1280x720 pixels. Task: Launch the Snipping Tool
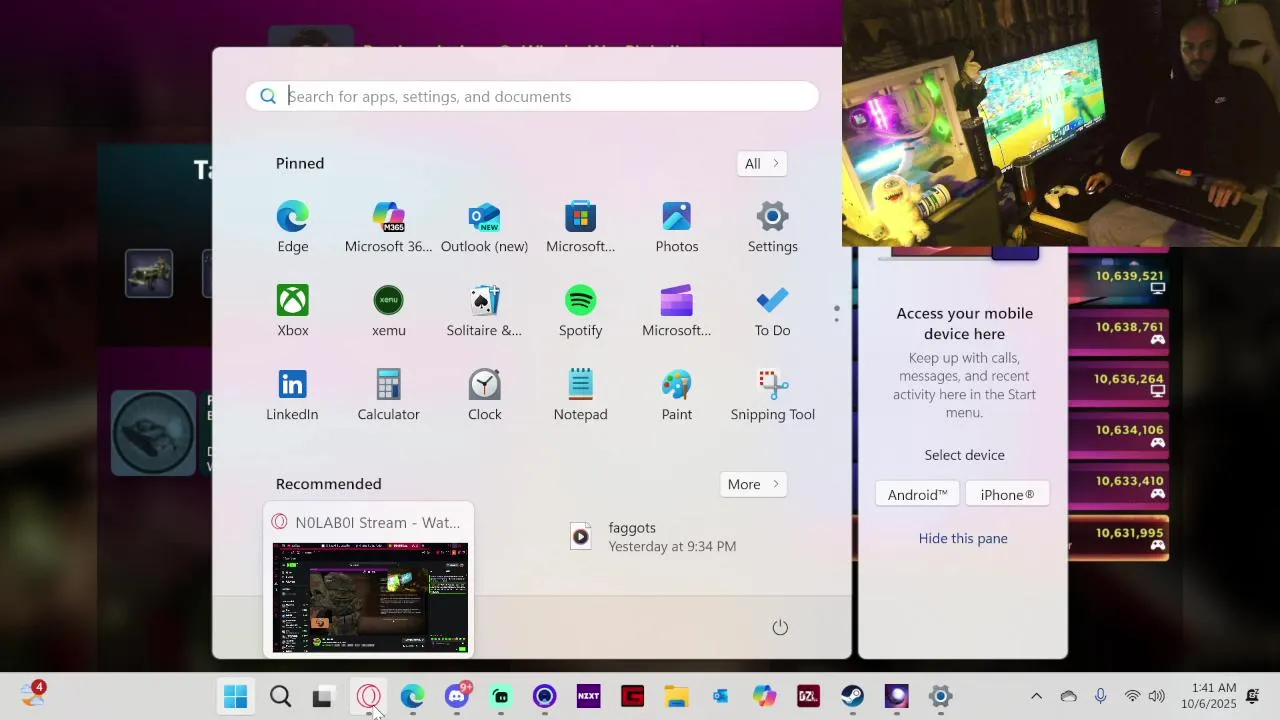tap(772, 395)
